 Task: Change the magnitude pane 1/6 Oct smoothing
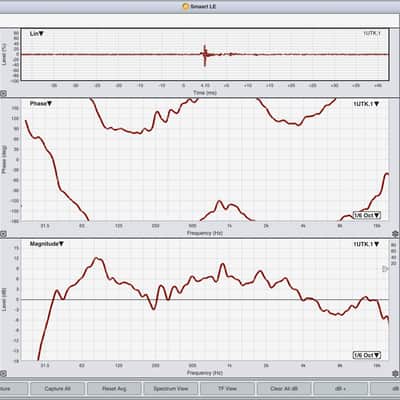click(x=367, y=355)
